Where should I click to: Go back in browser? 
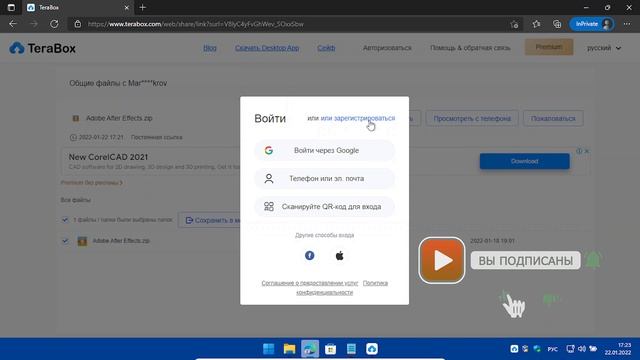click(13, 24)
